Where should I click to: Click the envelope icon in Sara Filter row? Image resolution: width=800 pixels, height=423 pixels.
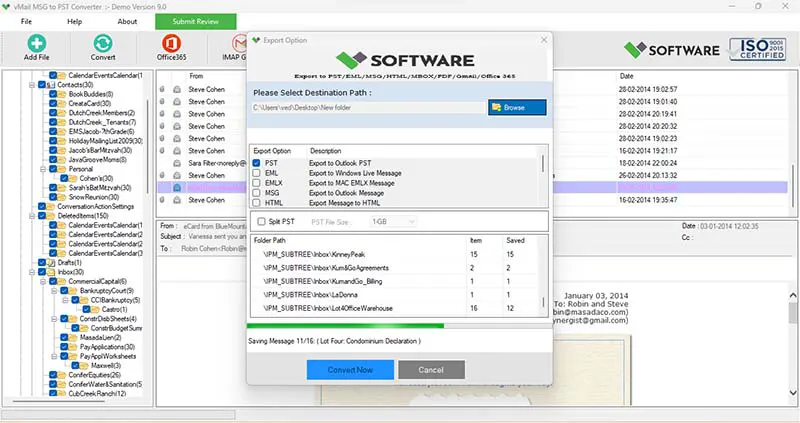pos(177,163)
